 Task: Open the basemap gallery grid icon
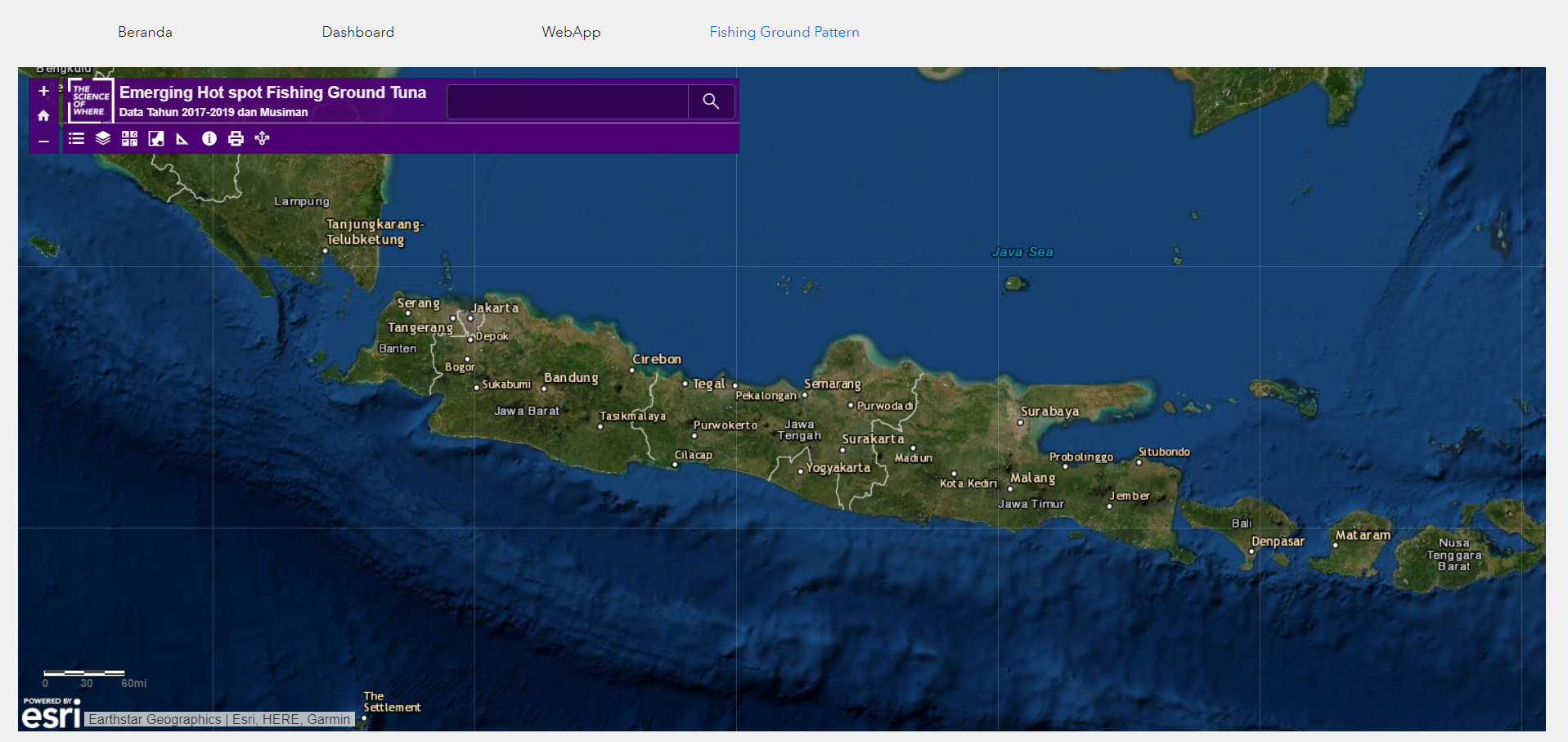tap(129, 138)
